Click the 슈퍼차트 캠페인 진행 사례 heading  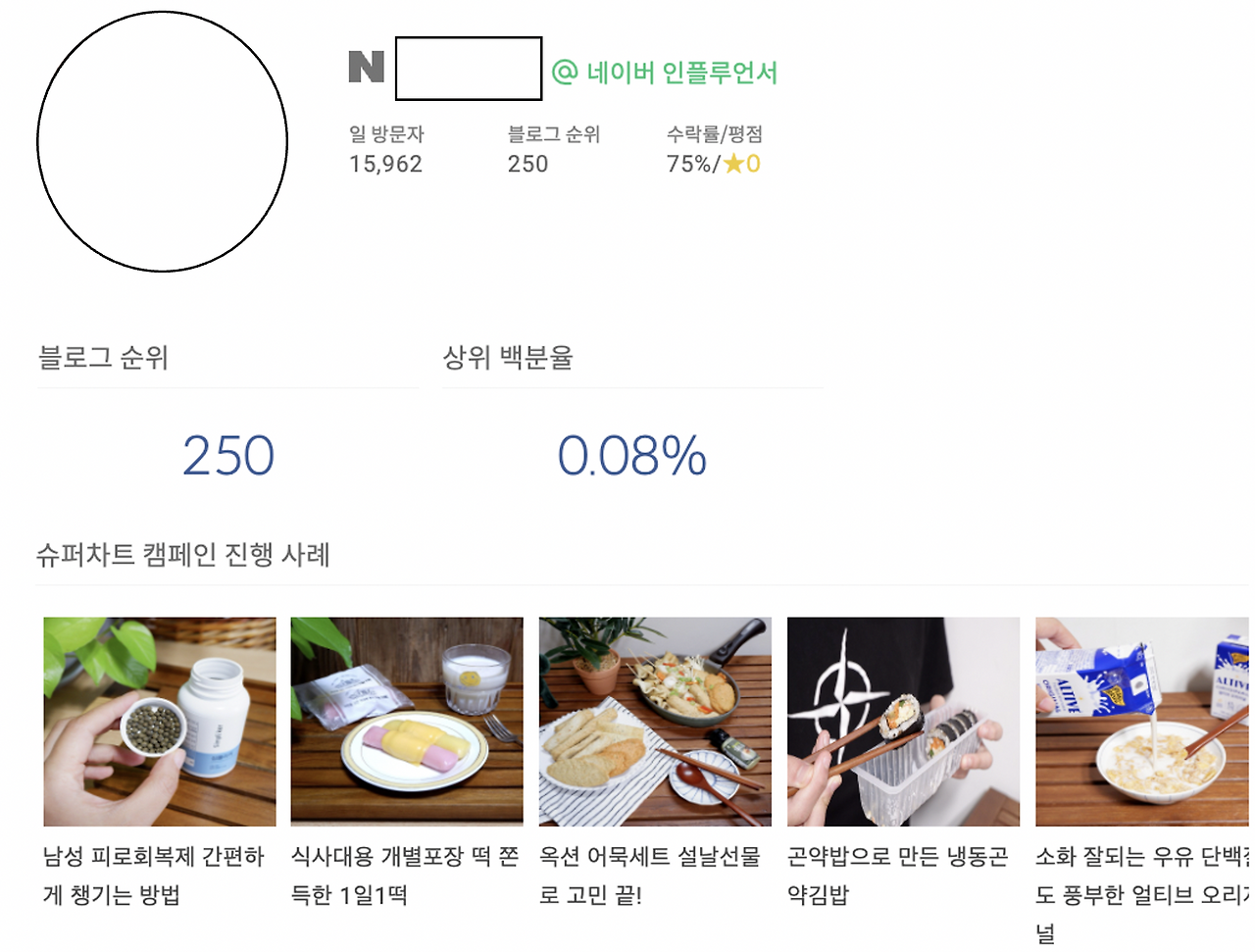184,556
